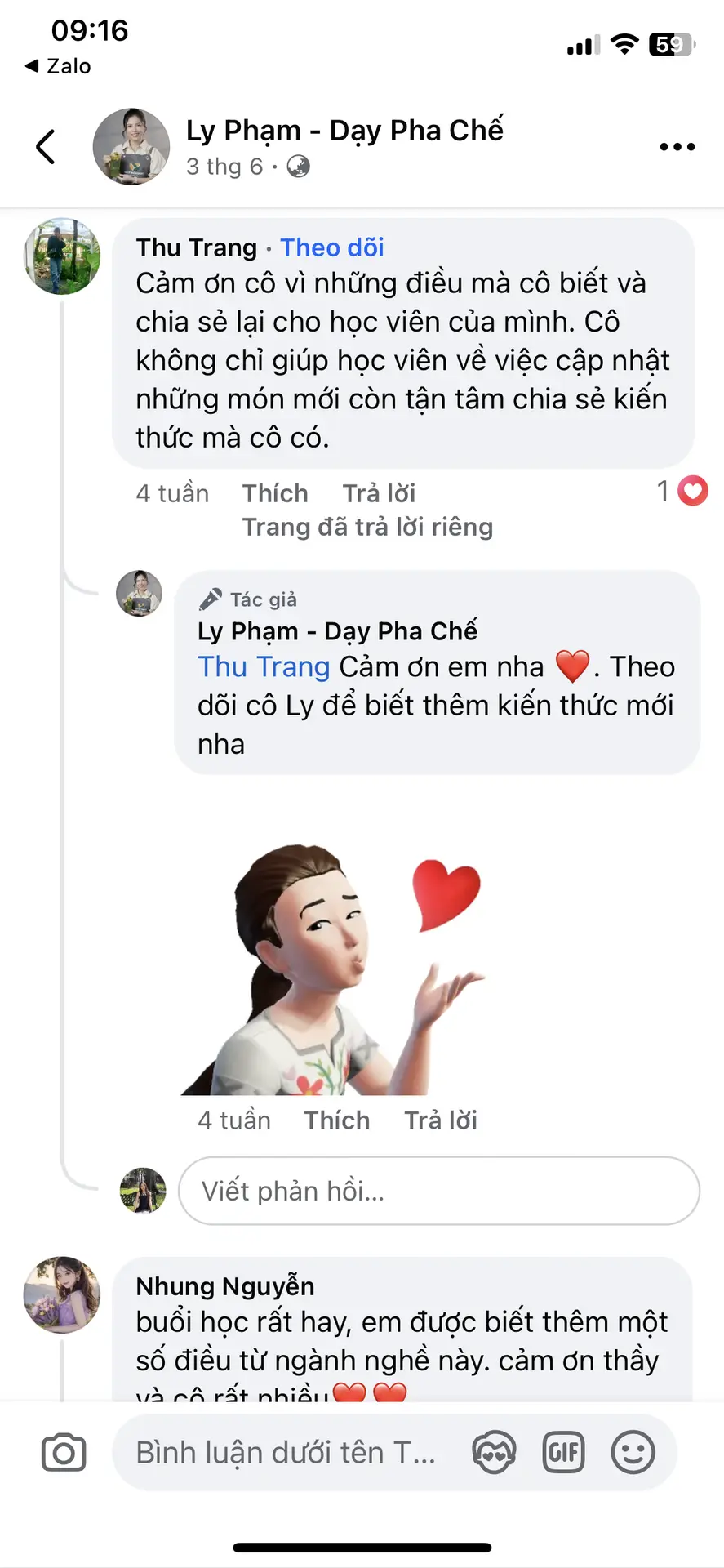Open Nhung Nguyễn's profile avatar
The image size is (724, 1568).
pyautogui.click(x=62, y=1294)
